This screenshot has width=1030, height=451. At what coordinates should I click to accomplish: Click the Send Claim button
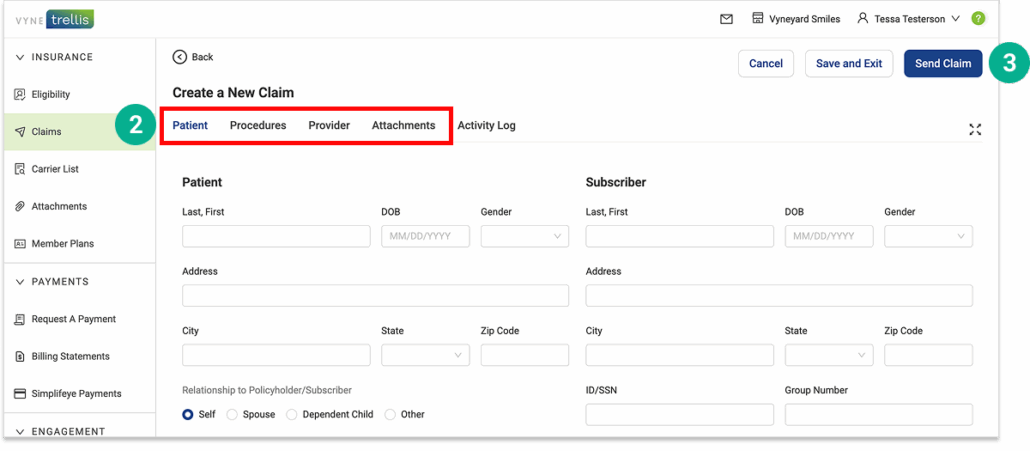click(x=942, y=64)
